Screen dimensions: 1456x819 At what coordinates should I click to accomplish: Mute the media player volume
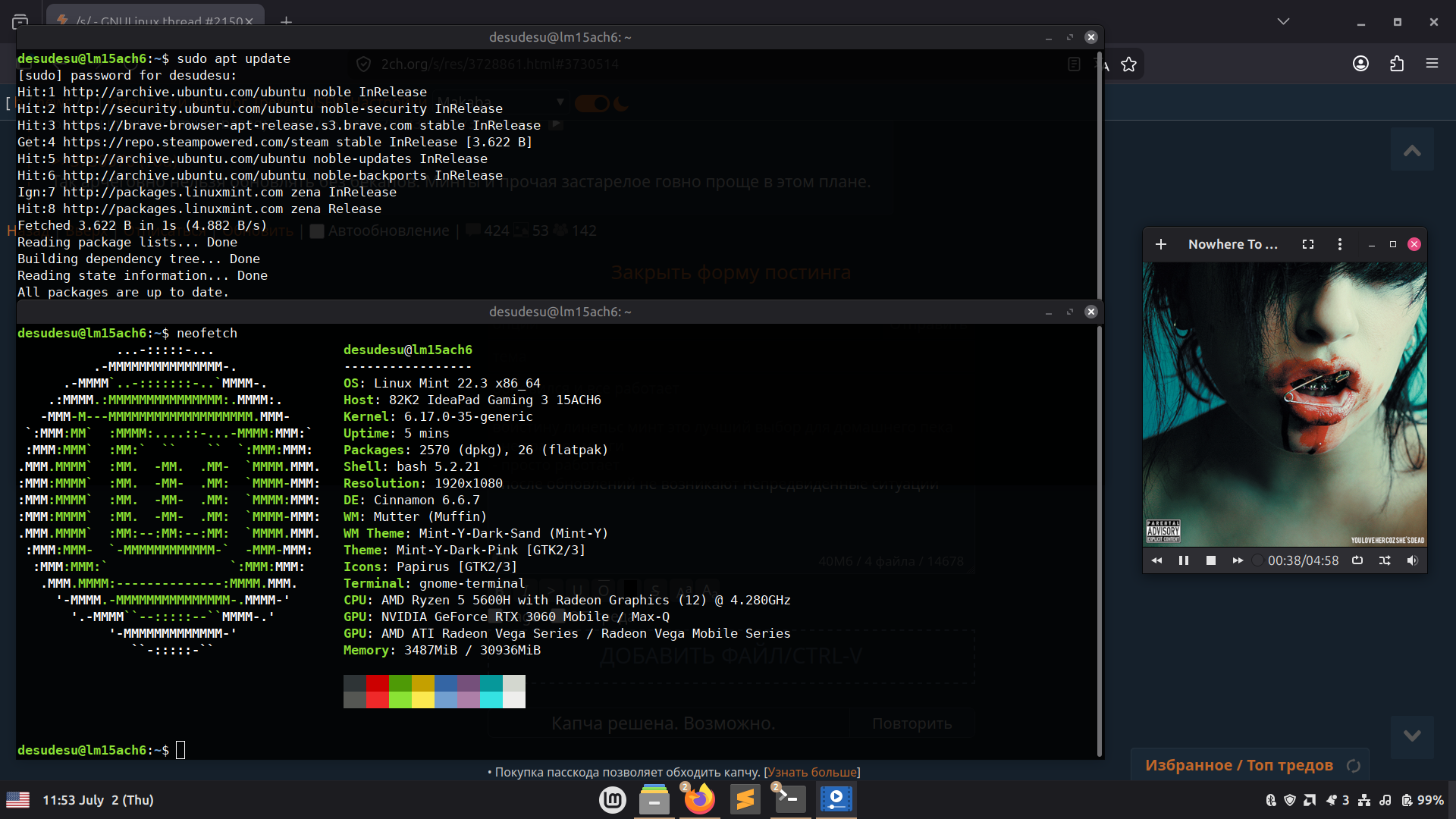1412,560
